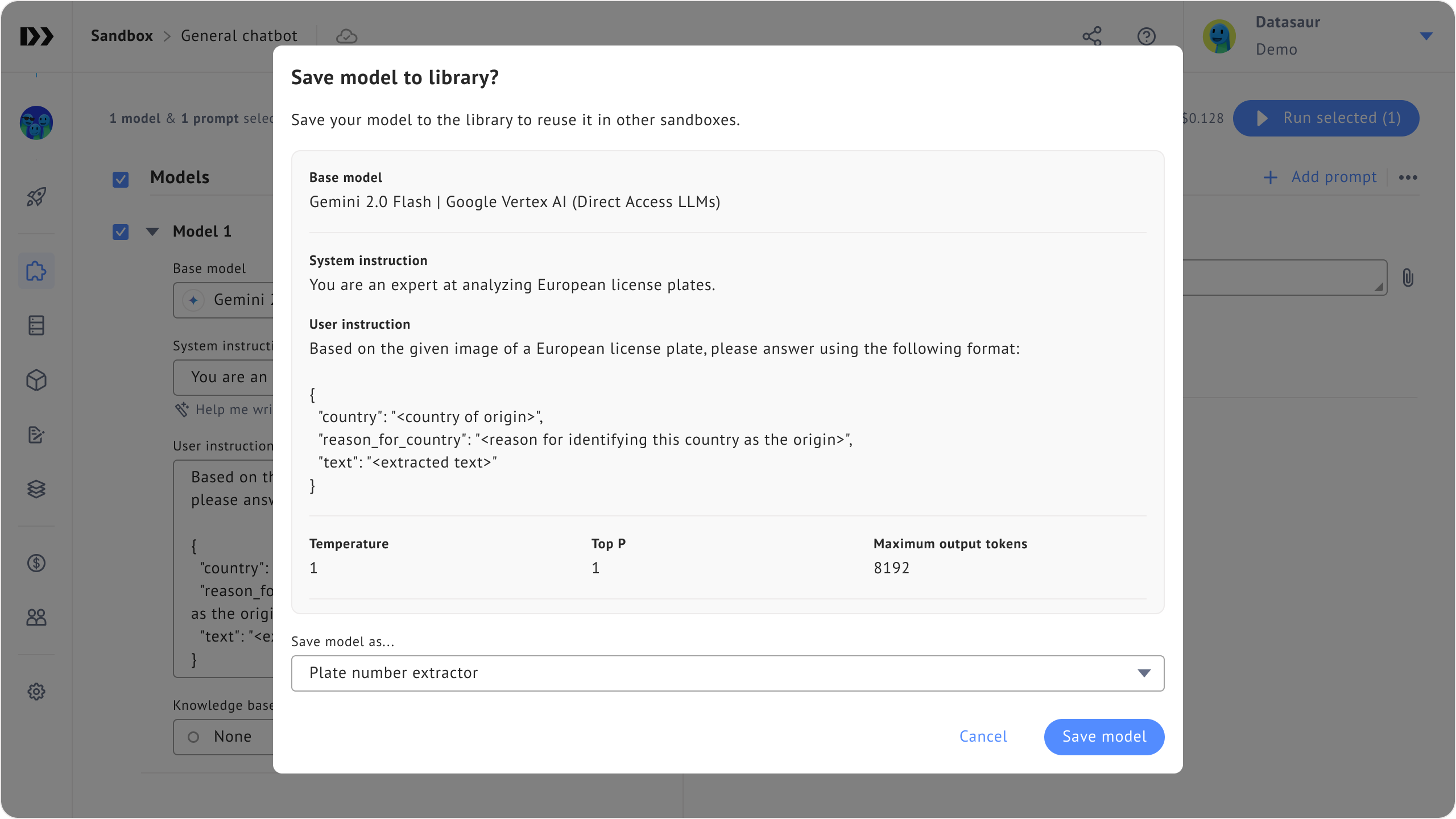Image resolution: width=1456 pixels, height=819 pixels.
Task: Click Cancel in the dialog
Action: [983, 737]
